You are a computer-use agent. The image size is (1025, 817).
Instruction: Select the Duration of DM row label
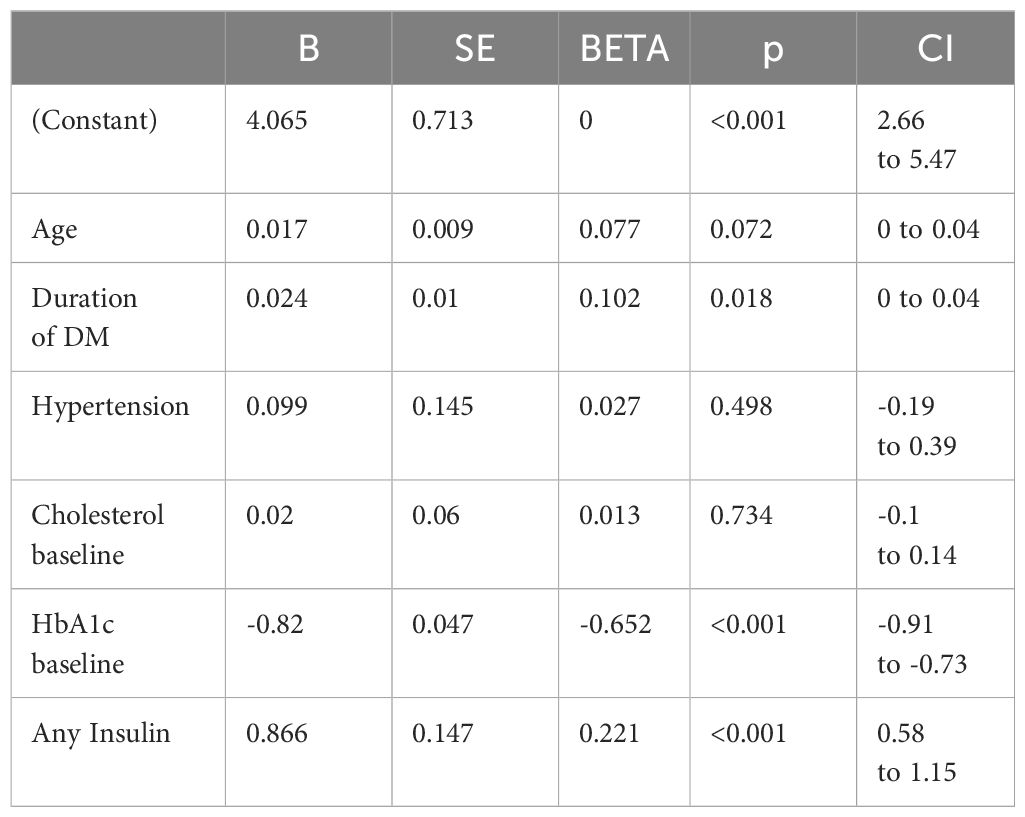(x=84, y=318)
